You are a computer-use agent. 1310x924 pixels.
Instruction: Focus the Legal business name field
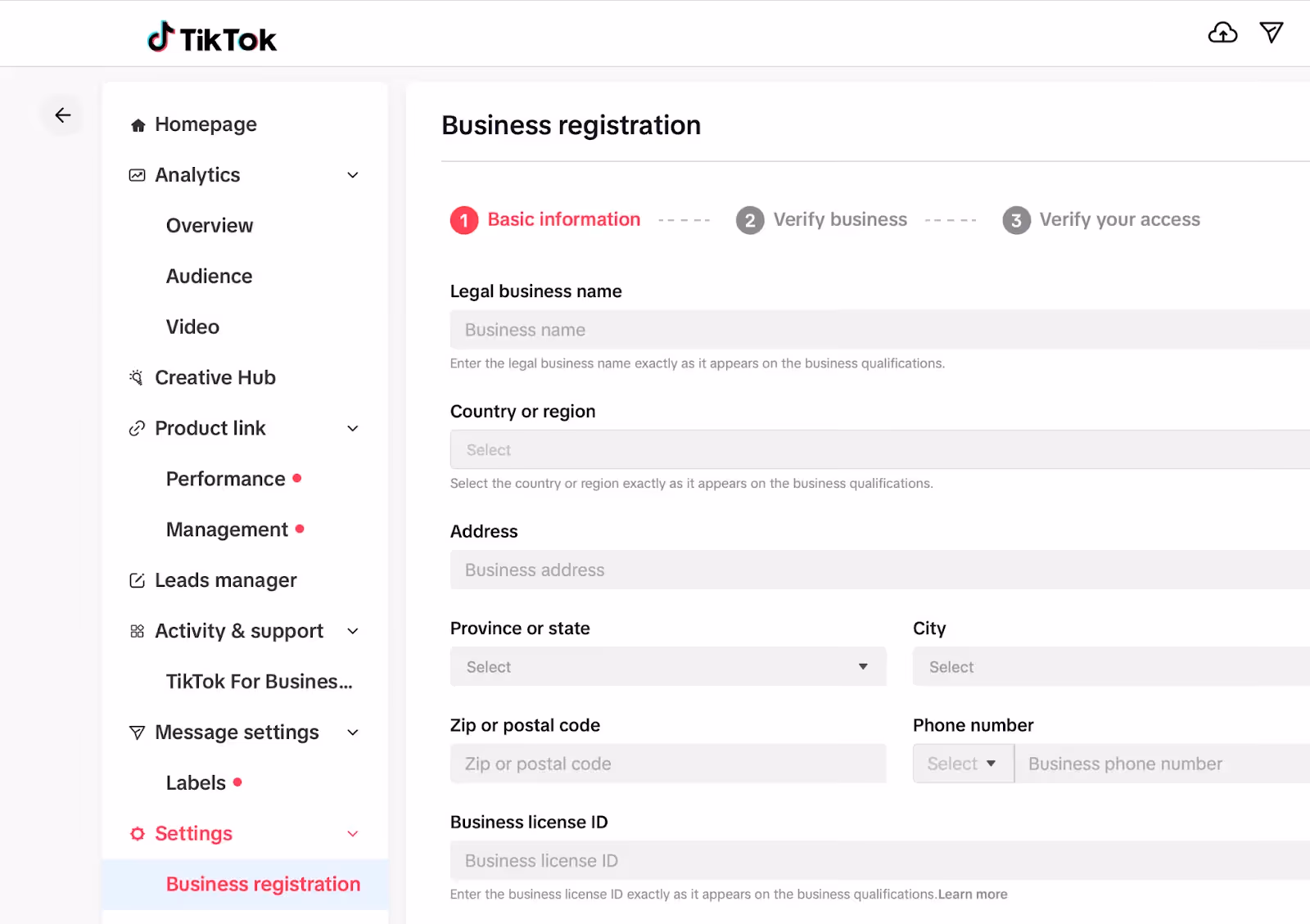880,330
